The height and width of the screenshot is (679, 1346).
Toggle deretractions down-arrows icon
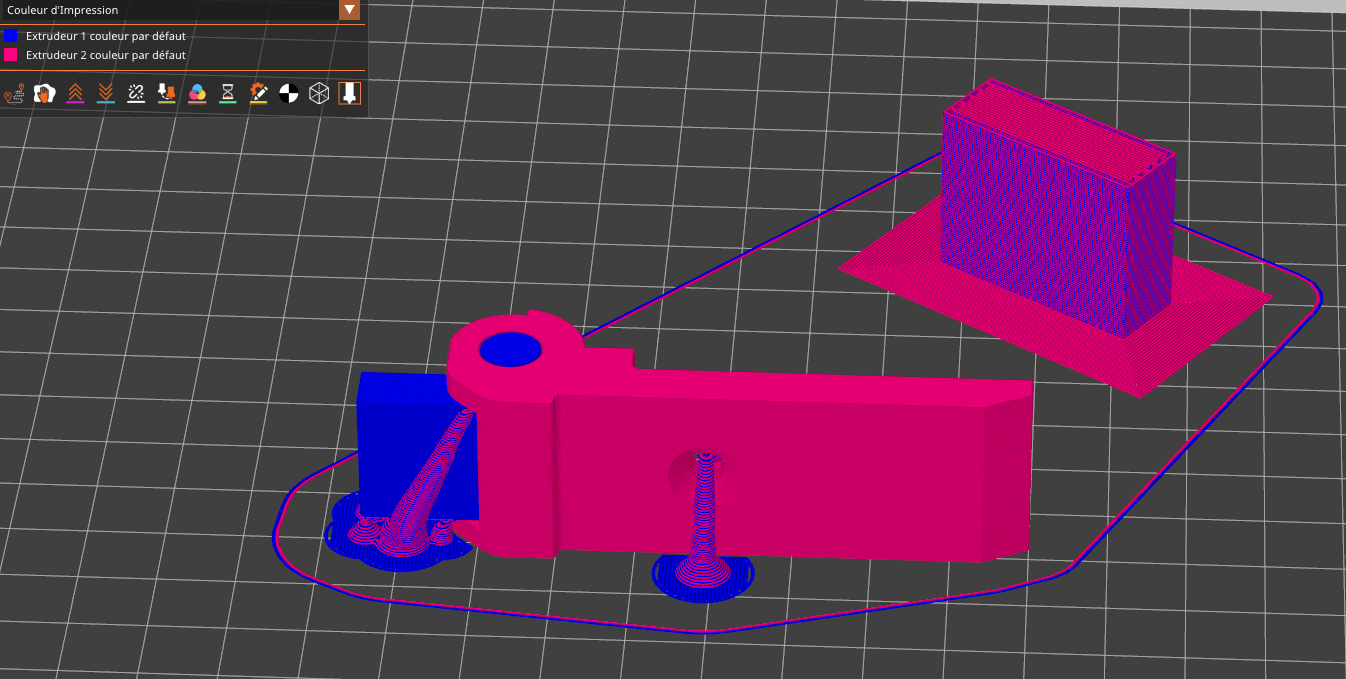pos(105,94)
